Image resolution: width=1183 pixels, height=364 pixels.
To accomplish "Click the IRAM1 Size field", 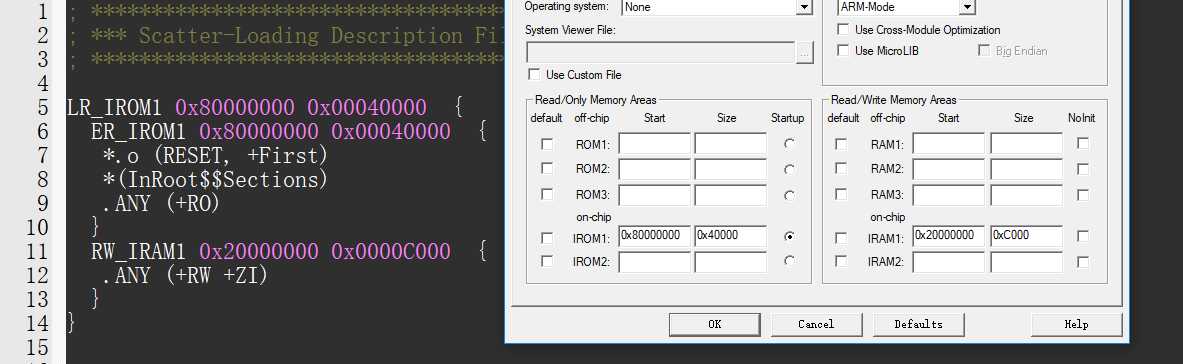I will (x=1027, y=236).
